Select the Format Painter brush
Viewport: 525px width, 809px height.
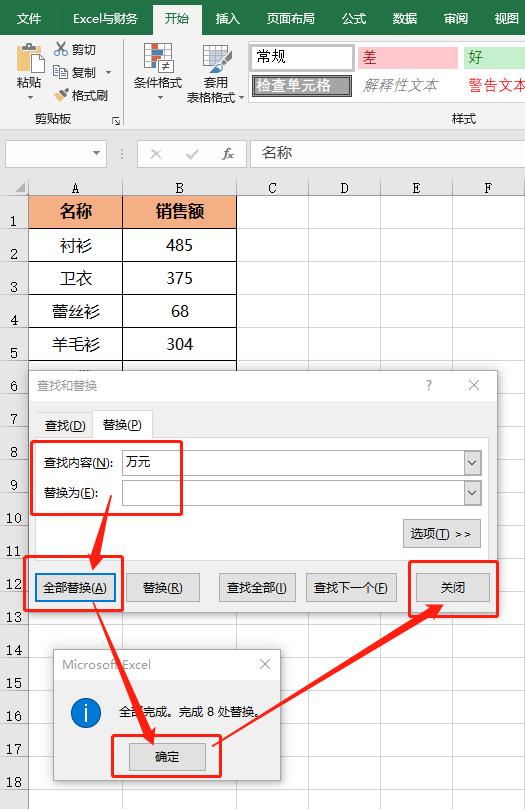61,95
